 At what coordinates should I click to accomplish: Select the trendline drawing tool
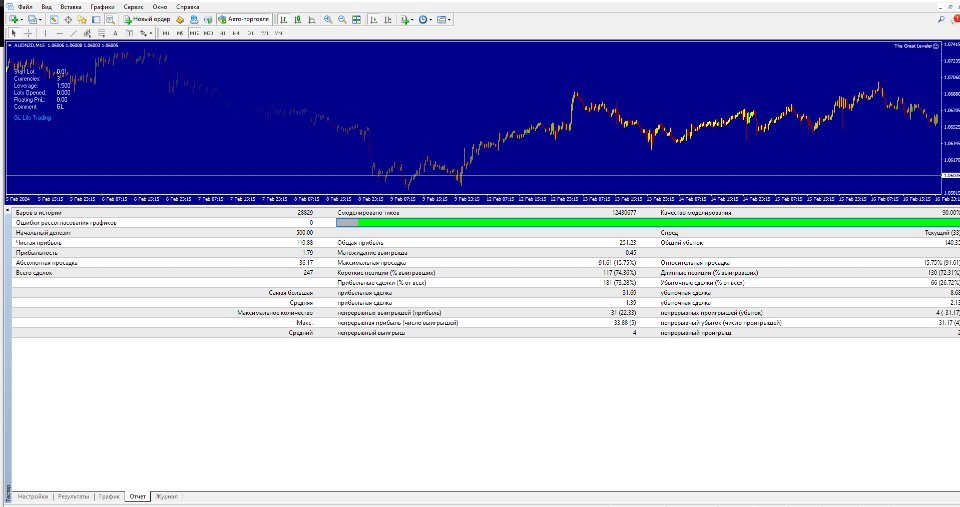(73, 33)
